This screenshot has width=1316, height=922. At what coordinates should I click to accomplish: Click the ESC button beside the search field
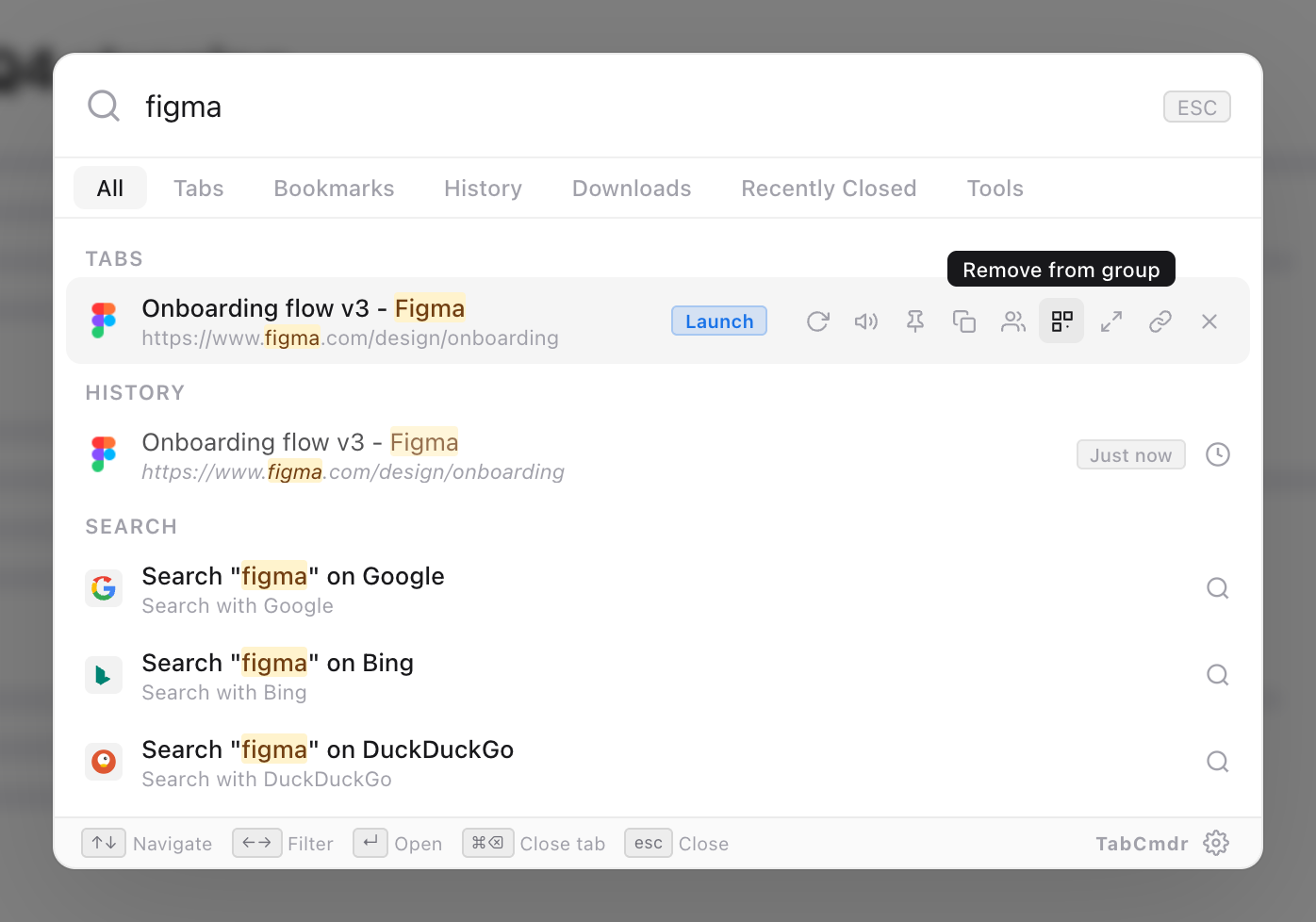tap(1197, 107)
